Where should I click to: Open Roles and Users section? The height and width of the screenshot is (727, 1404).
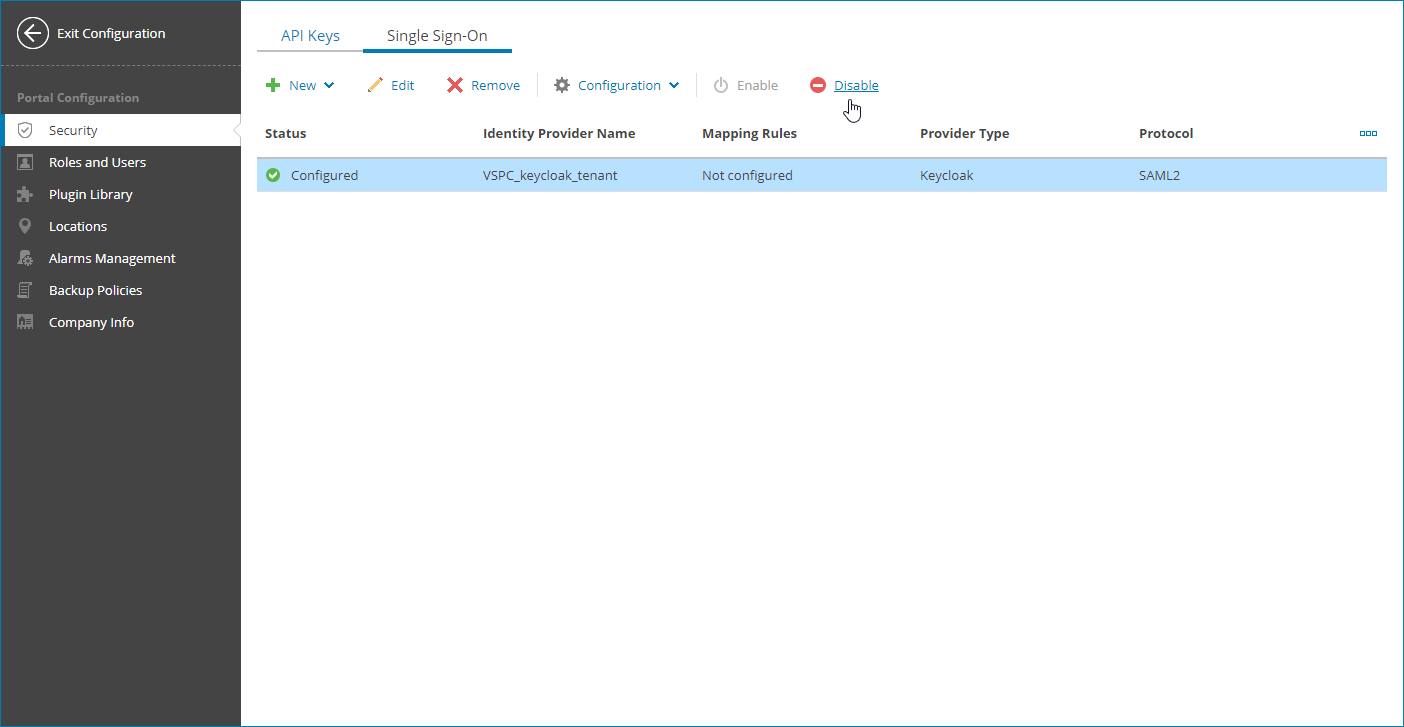(97, 161)
